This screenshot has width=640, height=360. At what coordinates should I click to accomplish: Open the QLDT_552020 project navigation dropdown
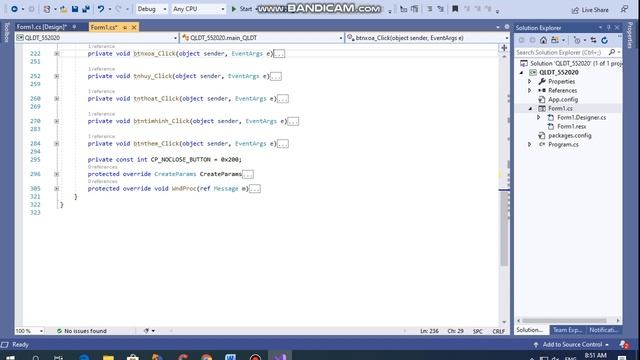(97, 38)
